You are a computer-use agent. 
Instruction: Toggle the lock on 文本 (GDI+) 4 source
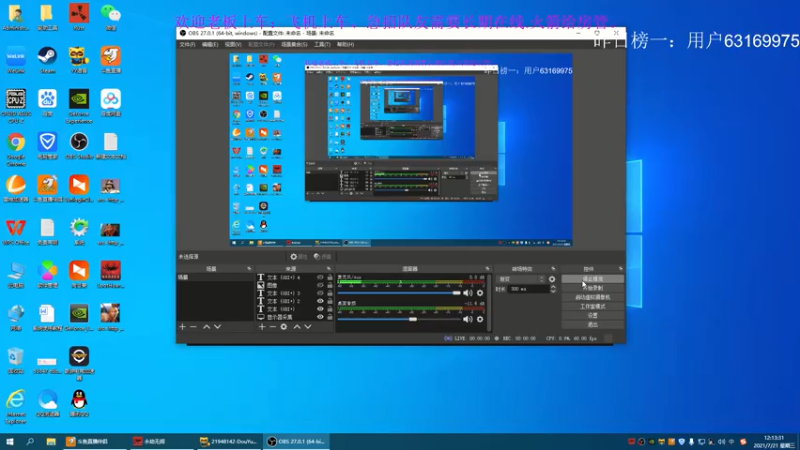[330, 278]
